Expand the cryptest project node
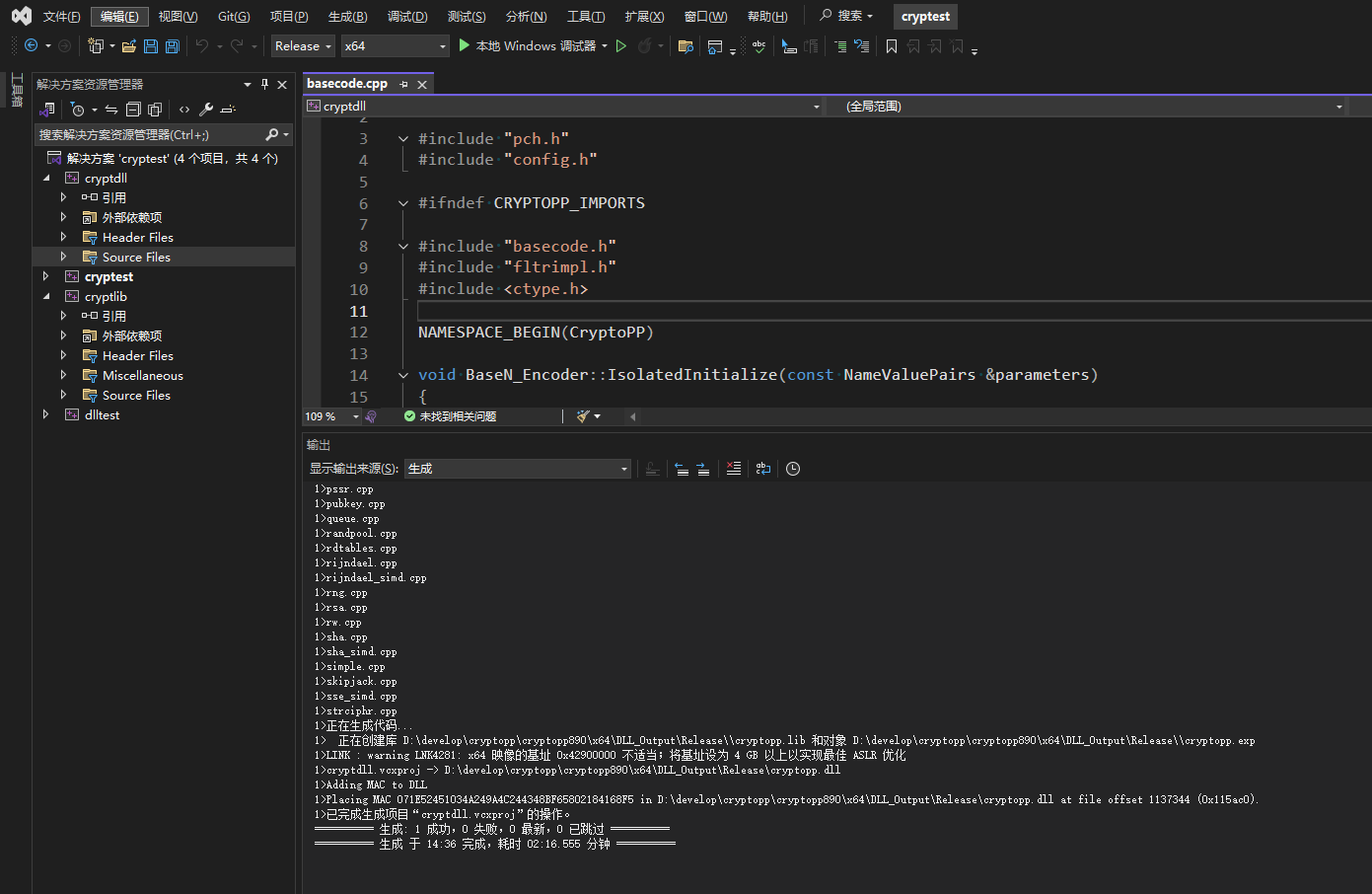This screenshot has height=894, width=1372. click(46, 277)
